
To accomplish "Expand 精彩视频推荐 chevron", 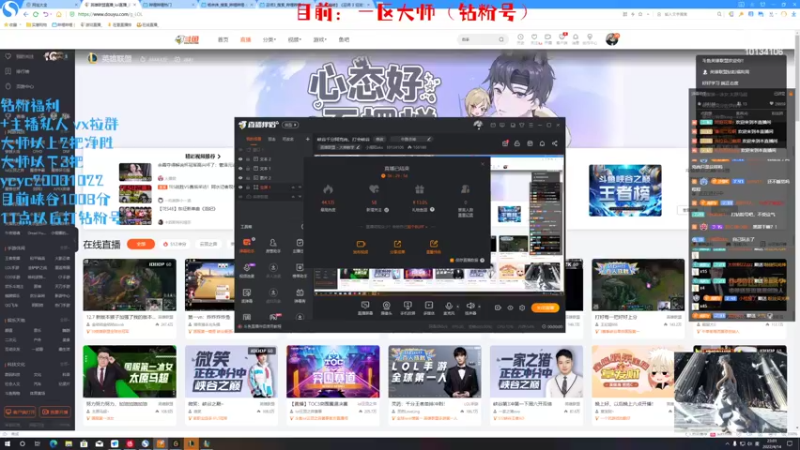I will pyautogui.click(x=219, y=156).
